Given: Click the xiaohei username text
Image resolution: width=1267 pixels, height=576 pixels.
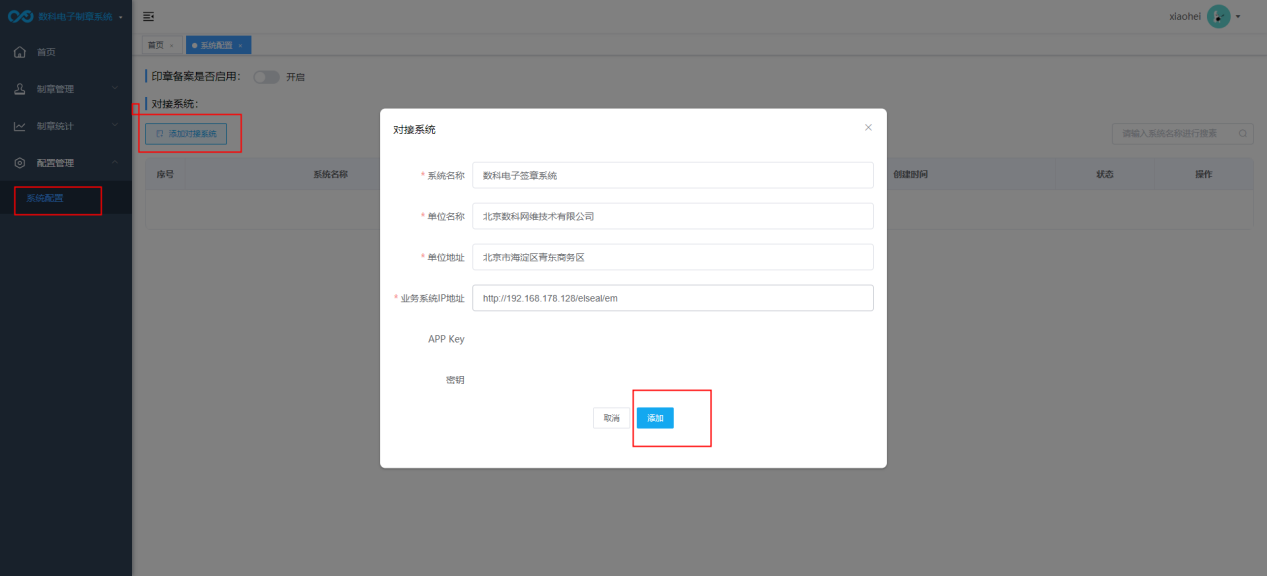Looking at the screenshot, I should [x=1184, y=17].
